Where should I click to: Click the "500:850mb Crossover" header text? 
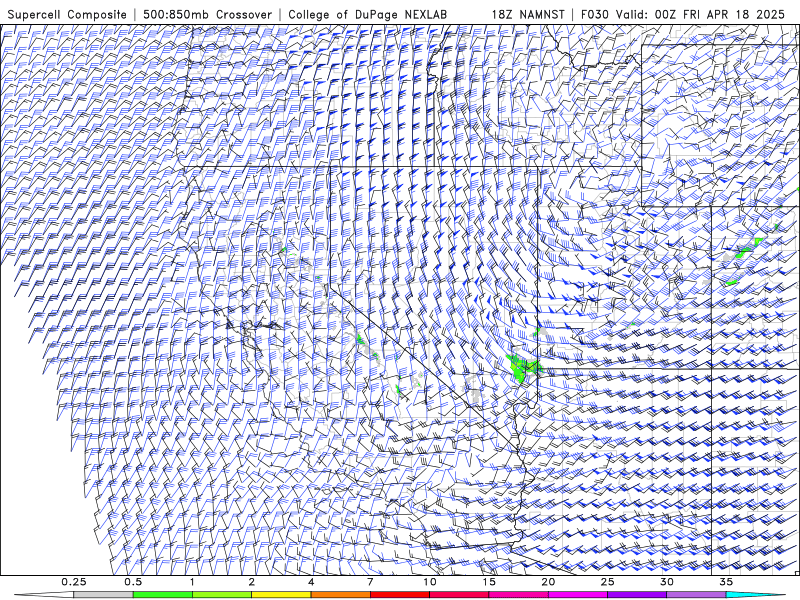click(207, 15)
